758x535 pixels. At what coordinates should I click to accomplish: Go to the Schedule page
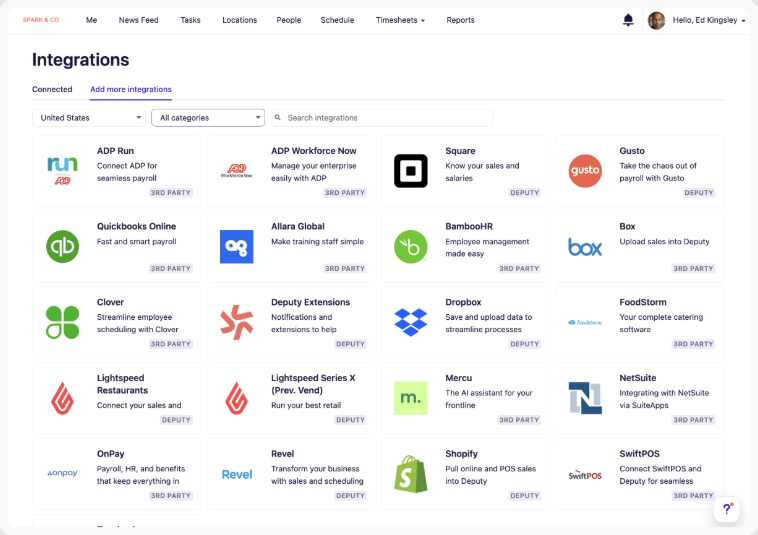[337, 20]
